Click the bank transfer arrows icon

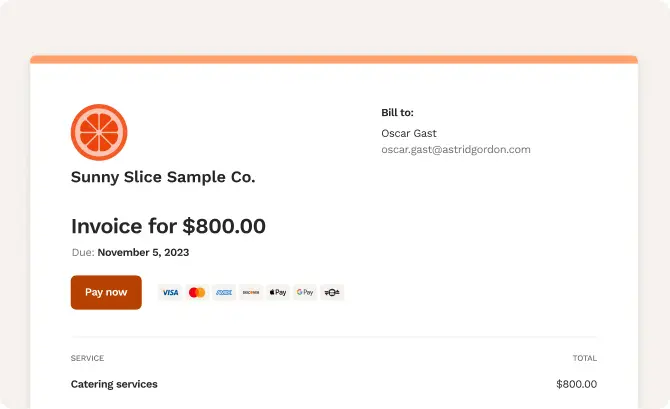pyautogui.click(x=332, y=292)
